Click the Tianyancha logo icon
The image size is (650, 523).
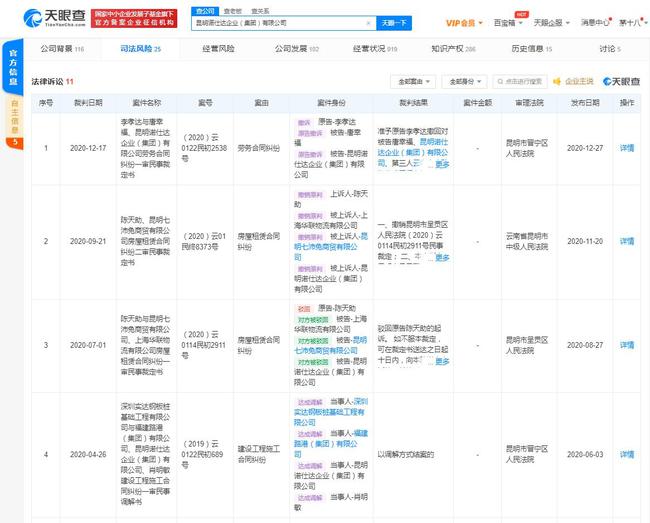click(x=32, y=18)
